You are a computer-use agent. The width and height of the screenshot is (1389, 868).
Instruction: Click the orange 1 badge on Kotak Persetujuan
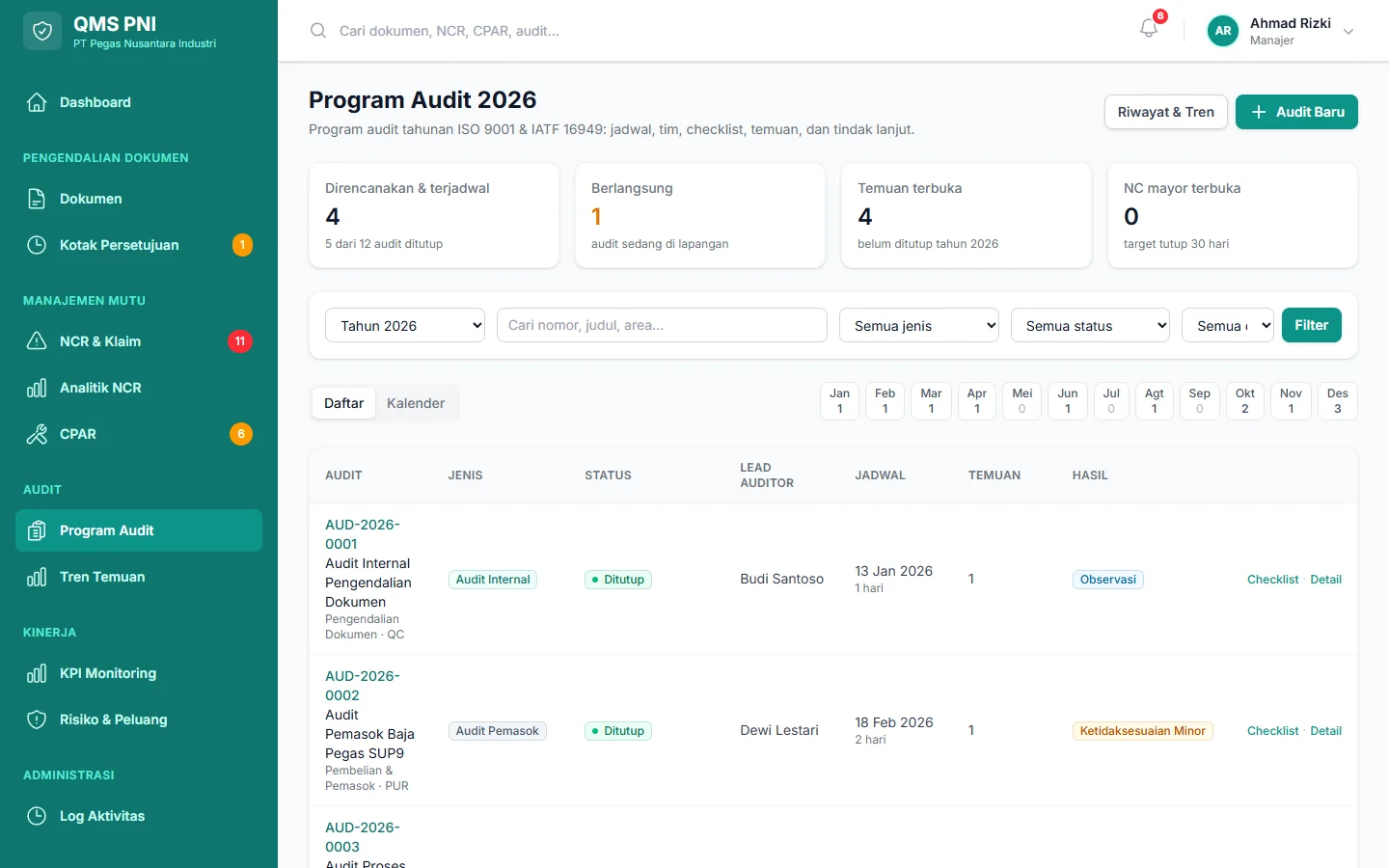point(242,245)
